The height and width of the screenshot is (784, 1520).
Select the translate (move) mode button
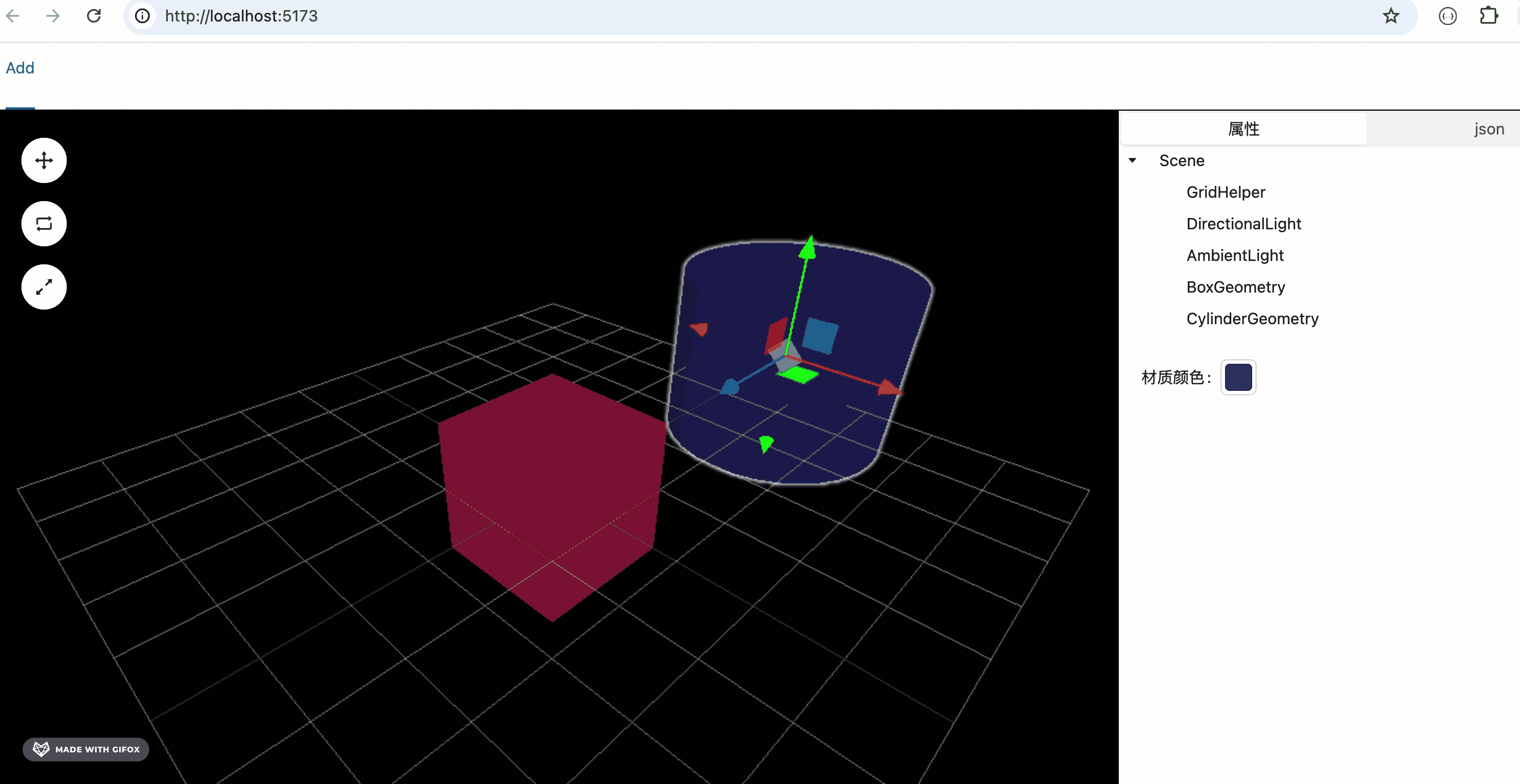click(44, 160)
